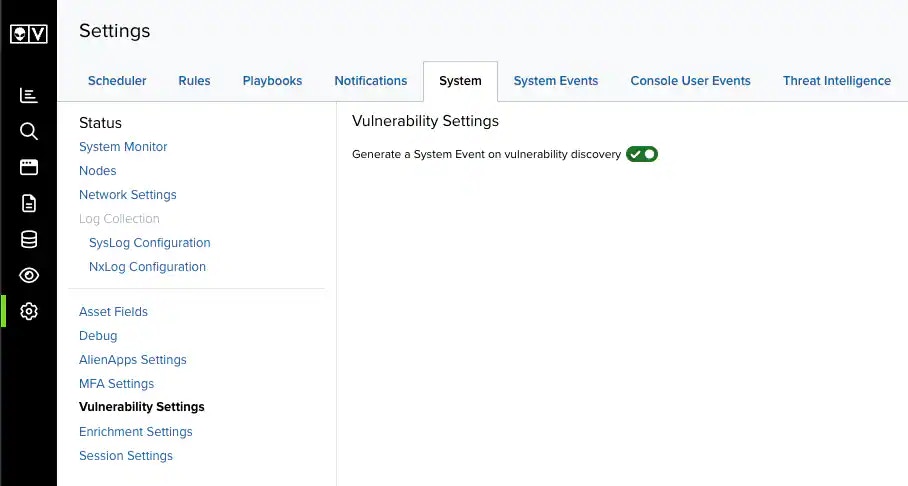Screen dimensions: 908x486
Task: Open the System Monitor link
Action: click(123, 147)
